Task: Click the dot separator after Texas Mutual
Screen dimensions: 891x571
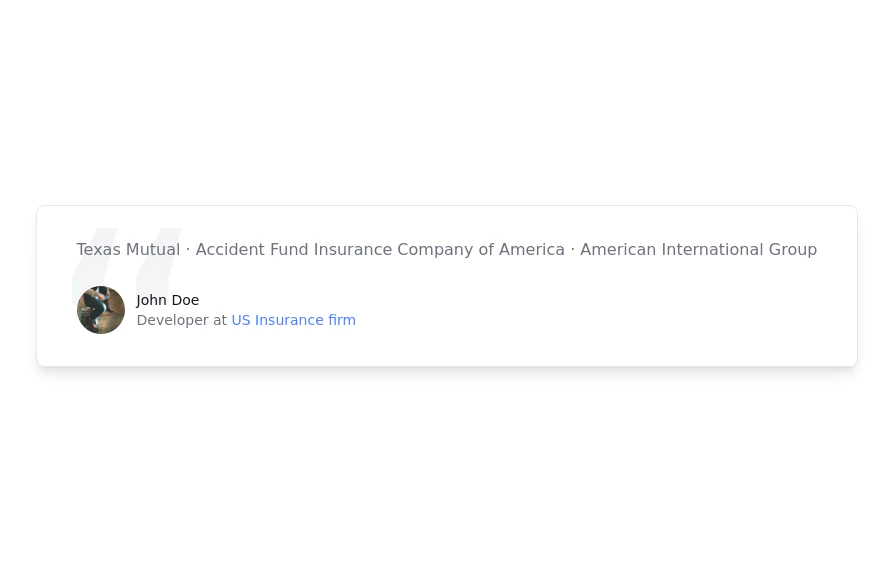Action: click(188, 249)
